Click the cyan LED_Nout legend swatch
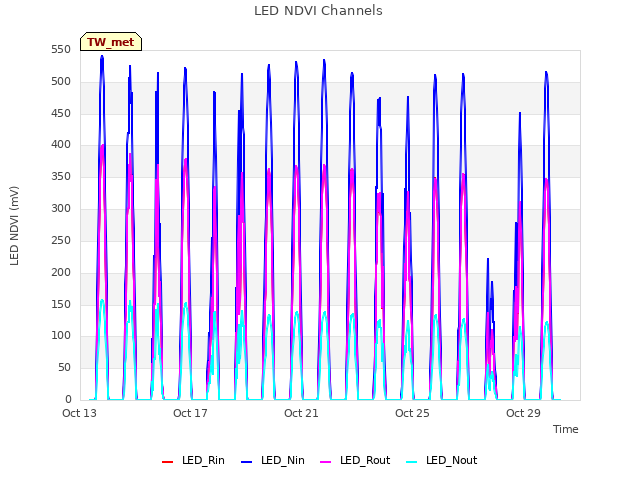Viewport: 640px width, 480px height. 412,462
